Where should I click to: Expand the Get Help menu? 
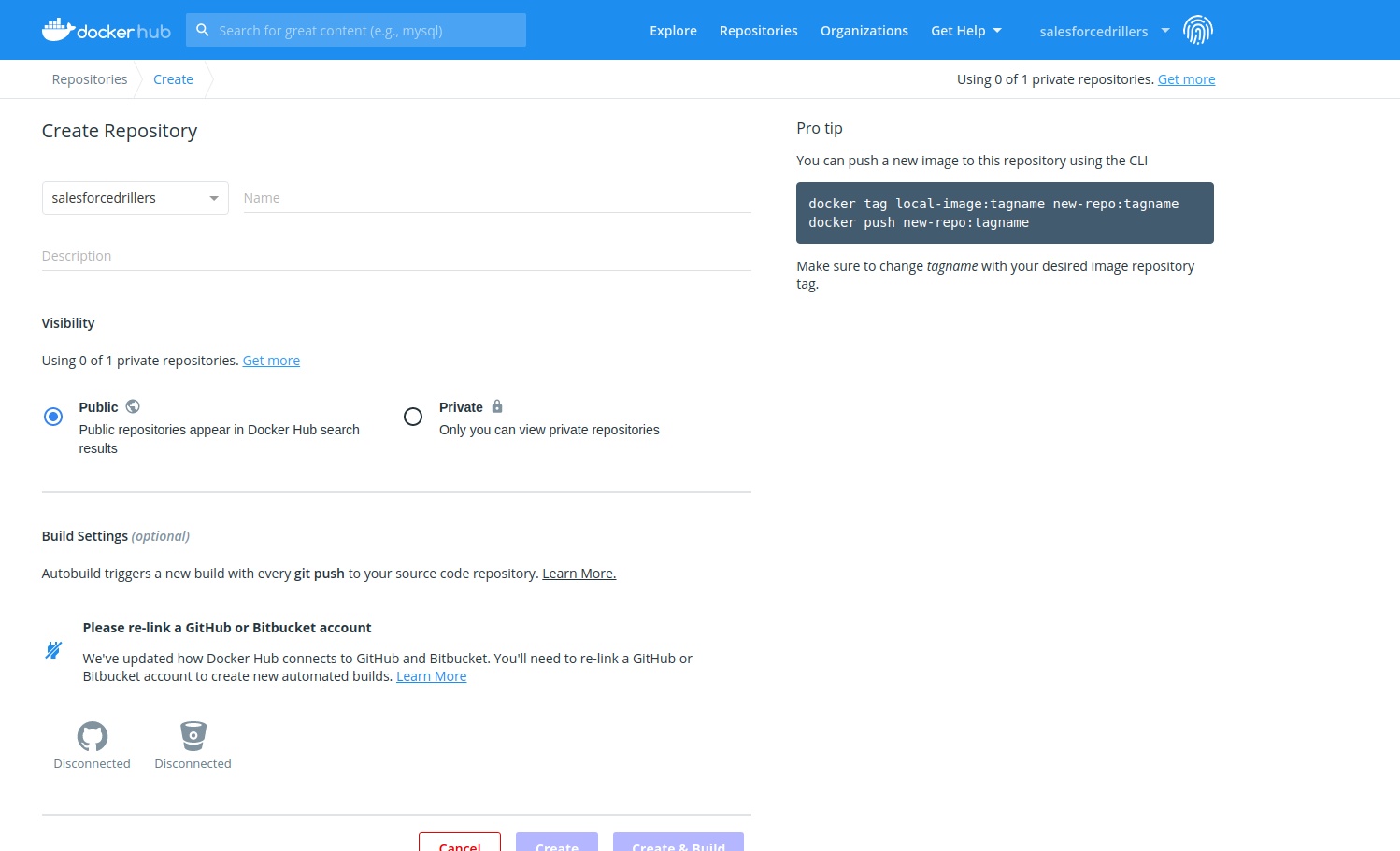966,31
